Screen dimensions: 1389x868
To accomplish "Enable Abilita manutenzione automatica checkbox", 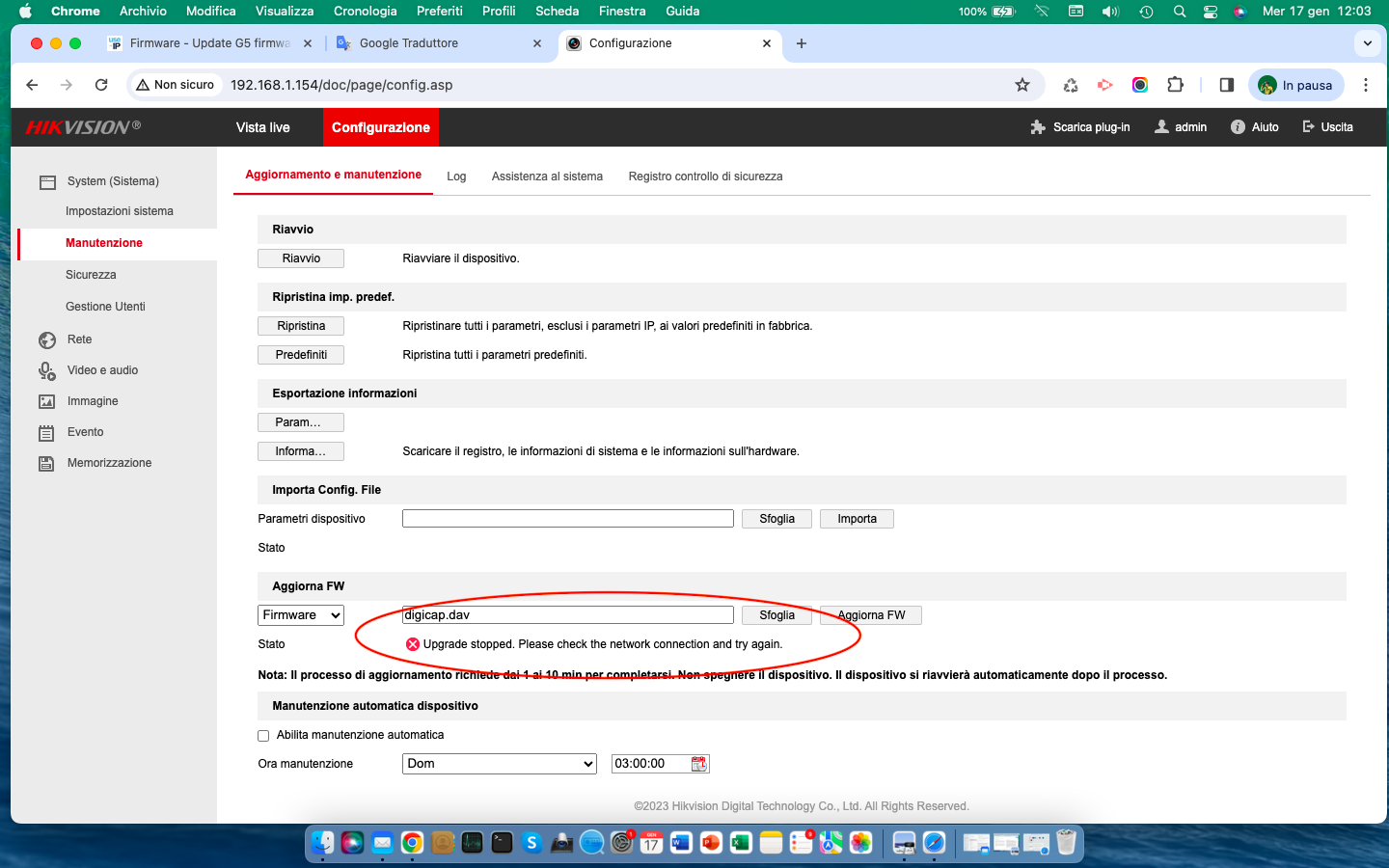I will pyautogui.click(x=263, y=736).
